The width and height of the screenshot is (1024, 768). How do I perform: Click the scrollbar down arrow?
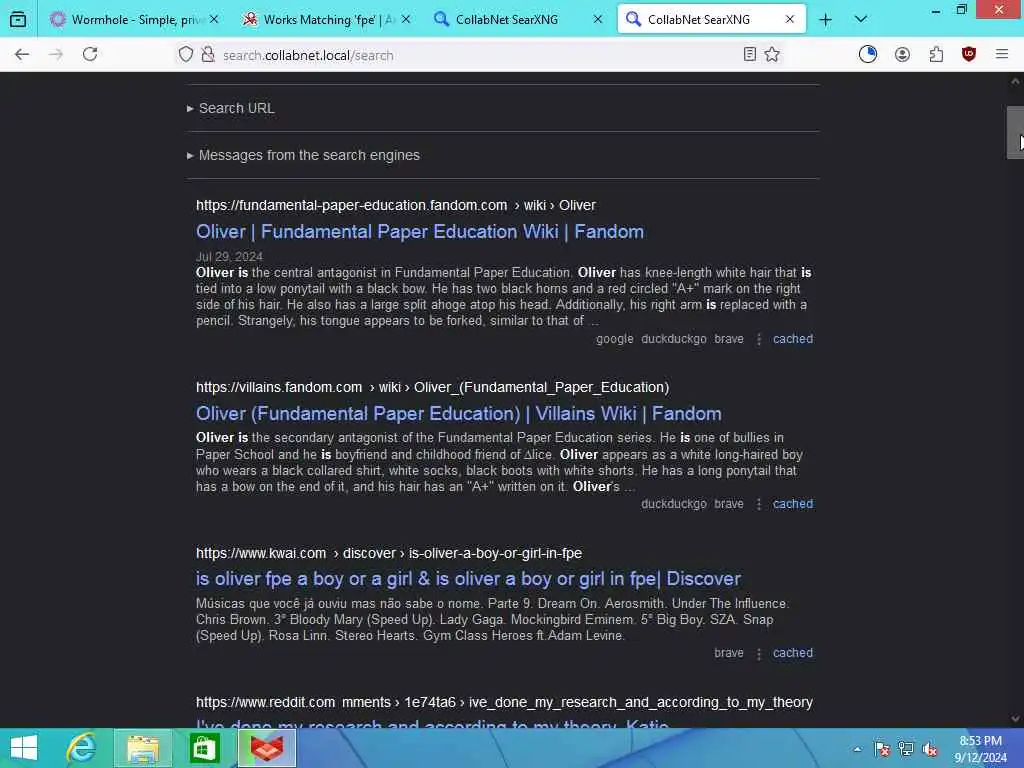click(1015, 719)
